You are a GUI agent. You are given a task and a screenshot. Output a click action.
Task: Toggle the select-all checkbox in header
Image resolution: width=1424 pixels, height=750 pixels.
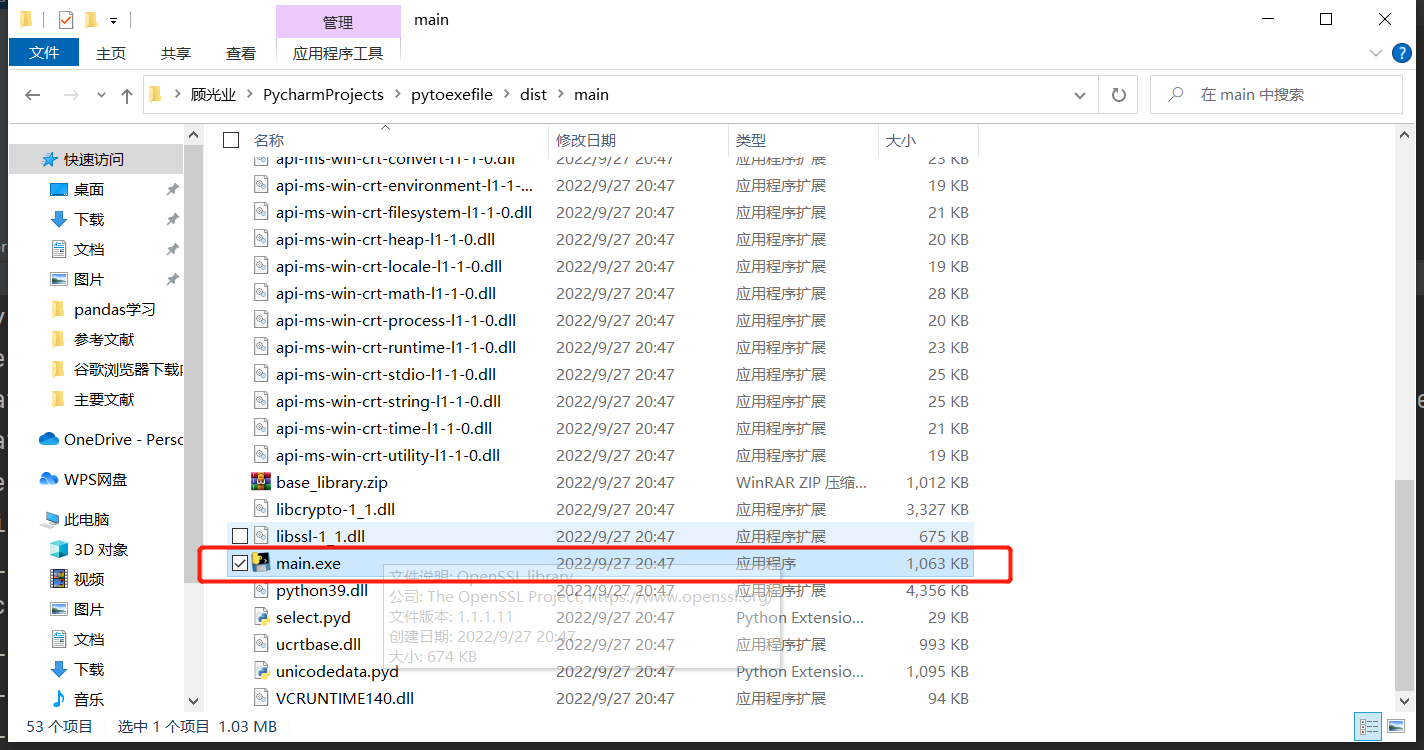pyautogui.click(x=231, y=140)
